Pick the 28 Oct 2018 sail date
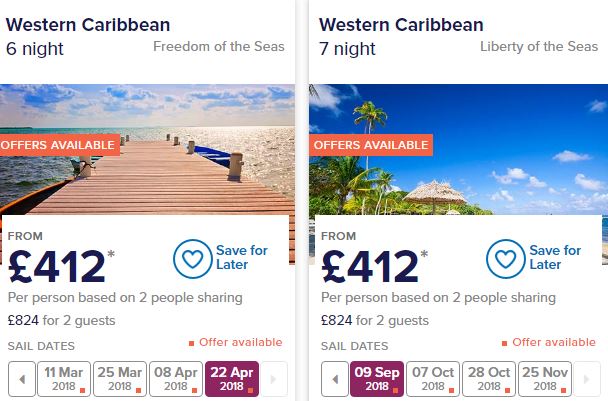 coord(488,379)
